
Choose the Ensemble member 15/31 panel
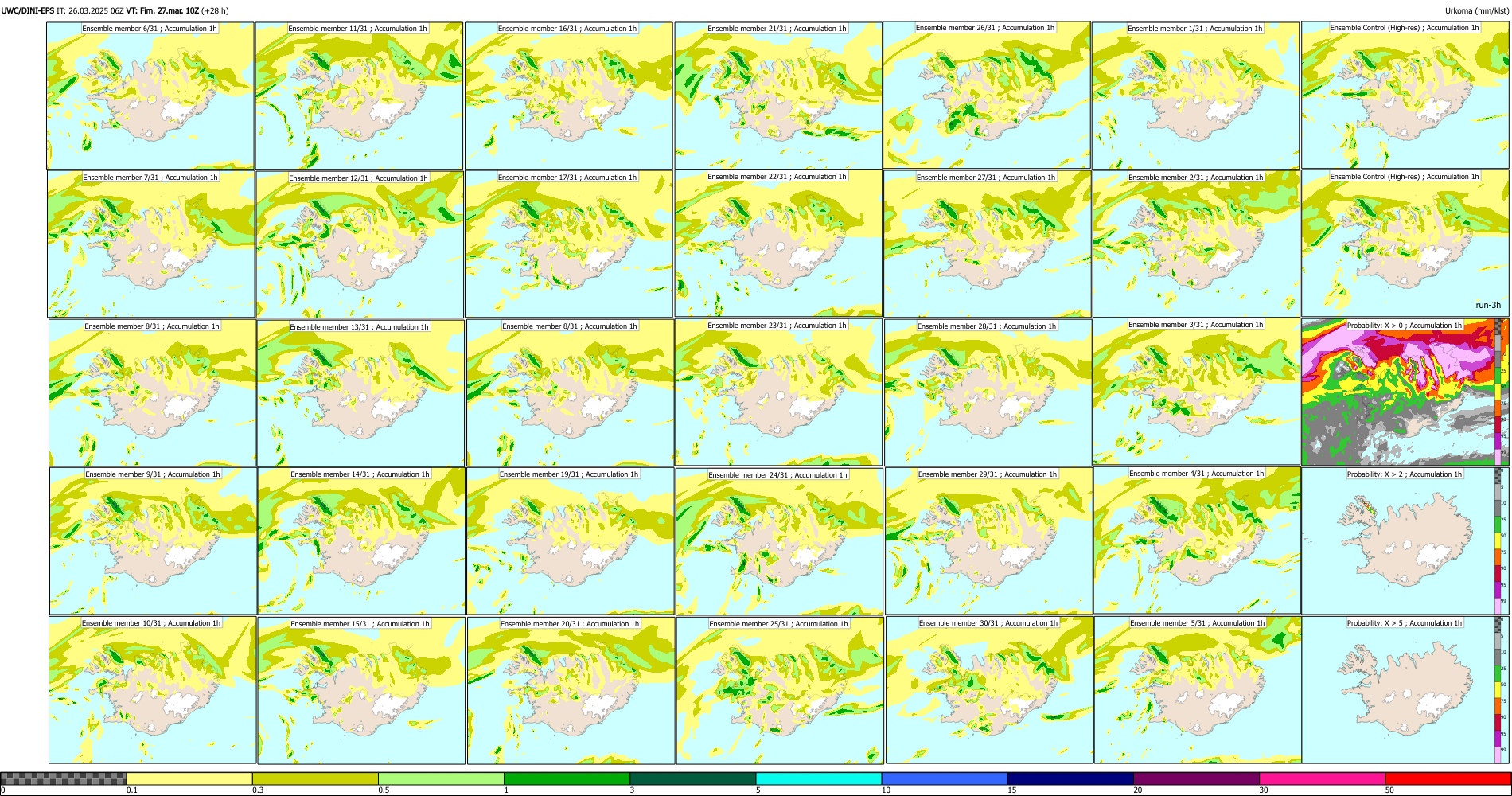point(361,691)
